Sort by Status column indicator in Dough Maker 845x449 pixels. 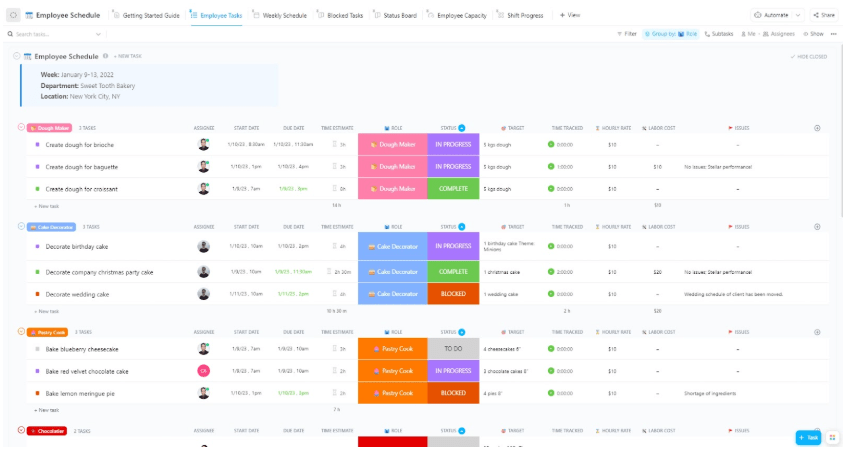pyautogui.click(x=462, y=128)
